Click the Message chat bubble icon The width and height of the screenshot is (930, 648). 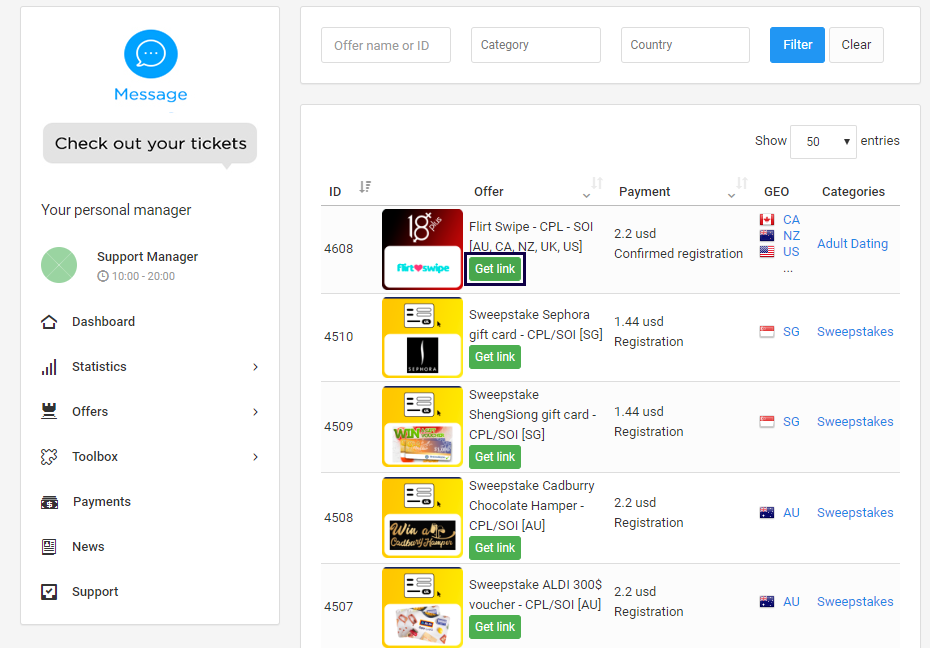coord(150,54)
